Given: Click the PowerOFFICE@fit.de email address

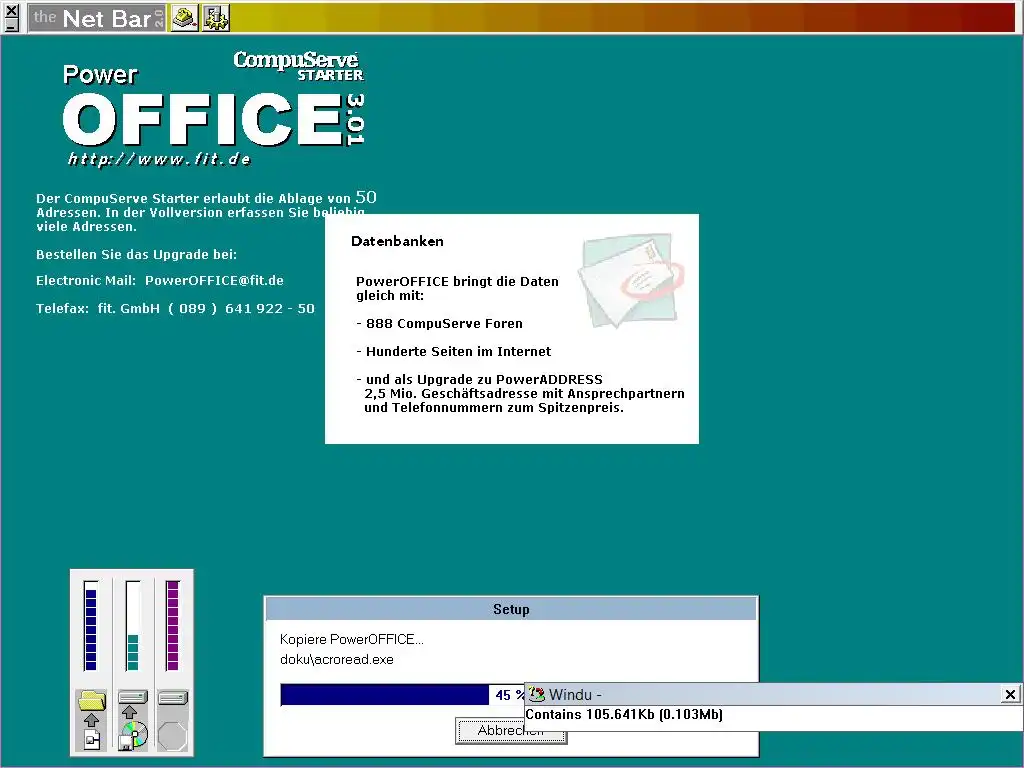Looking at the screenshot, I should [x=214, y=281].
